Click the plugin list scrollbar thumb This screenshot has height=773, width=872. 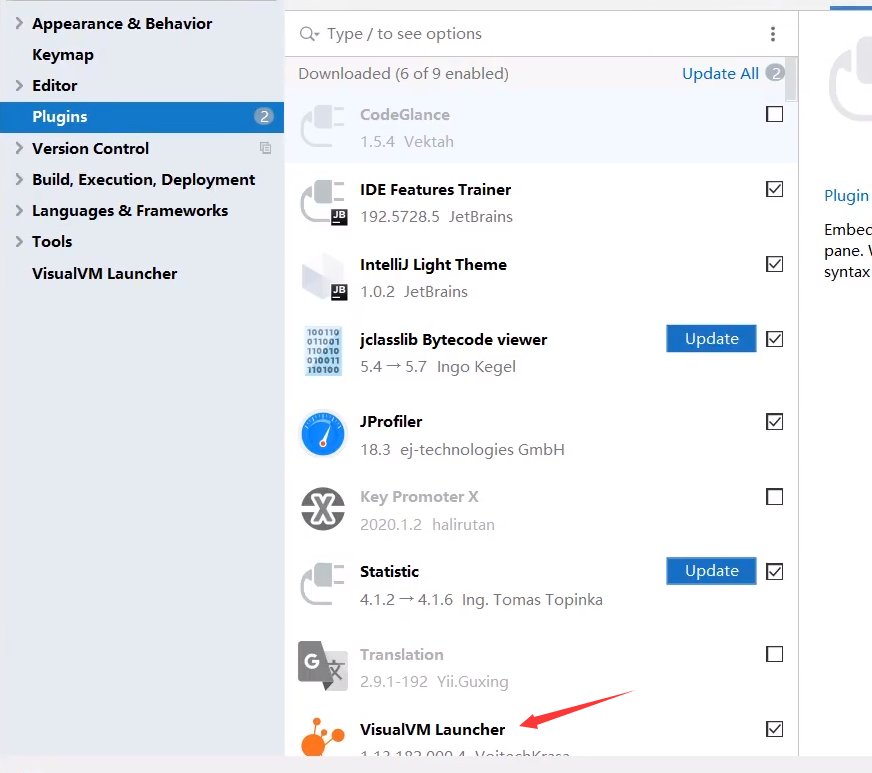pyautogui.click(x=790, y=79)
